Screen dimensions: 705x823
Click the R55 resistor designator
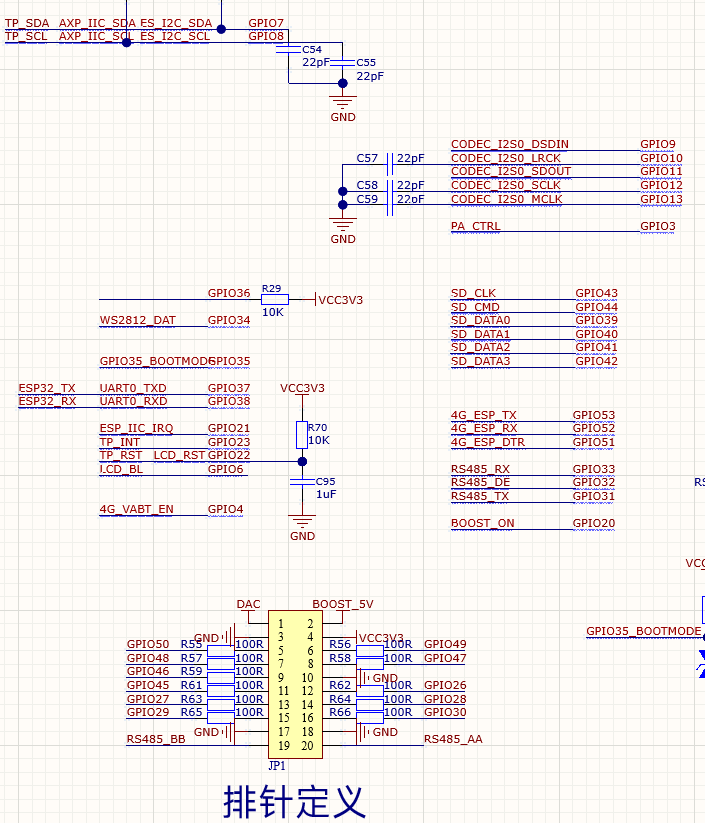(191, 645)
